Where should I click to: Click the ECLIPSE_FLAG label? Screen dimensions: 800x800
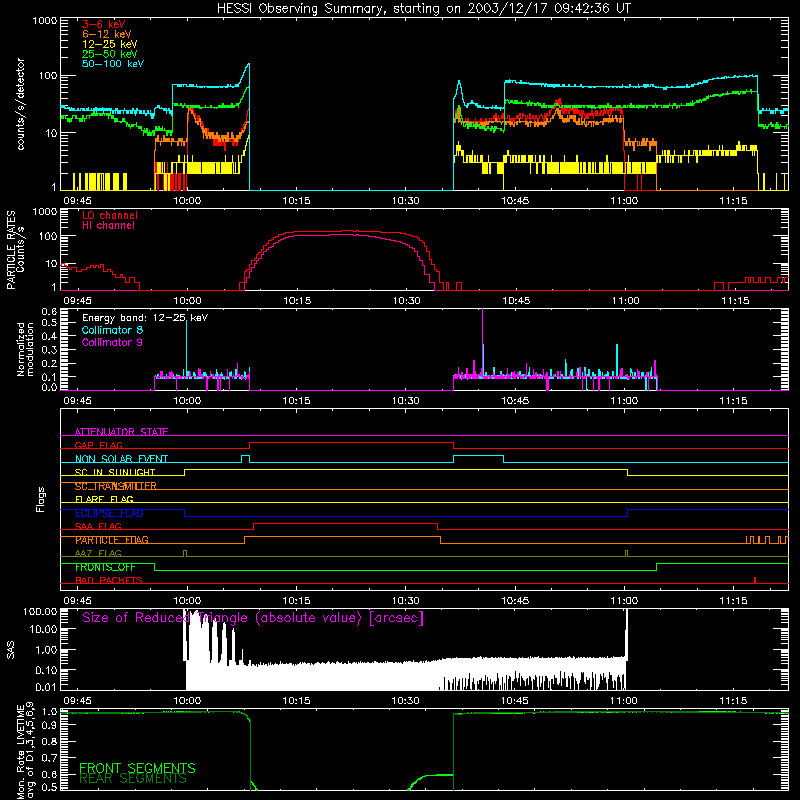tap(109, 513)
